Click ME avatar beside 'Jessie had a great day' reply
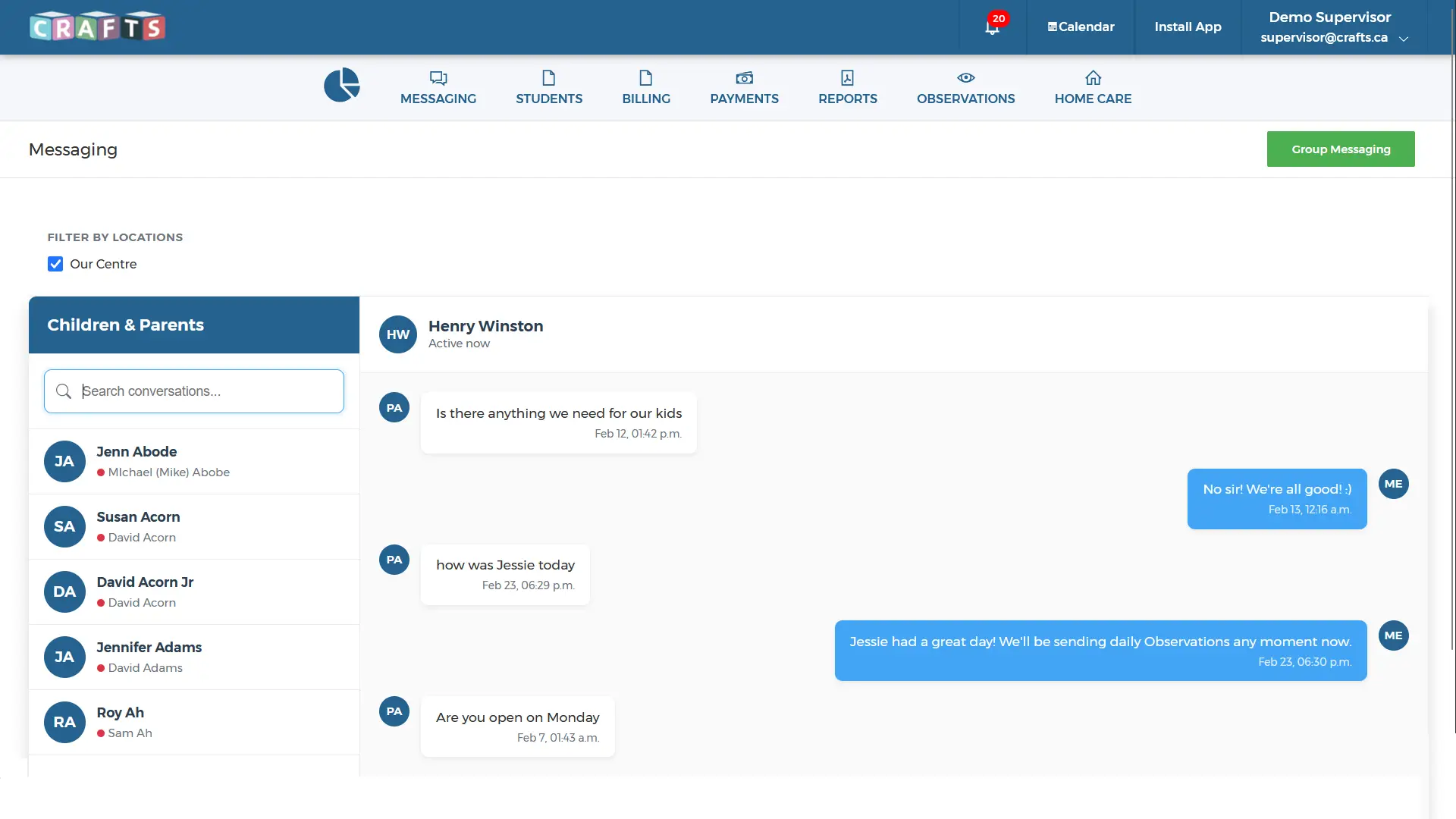Viewport: 1456px width, 819px height. 1394,635
